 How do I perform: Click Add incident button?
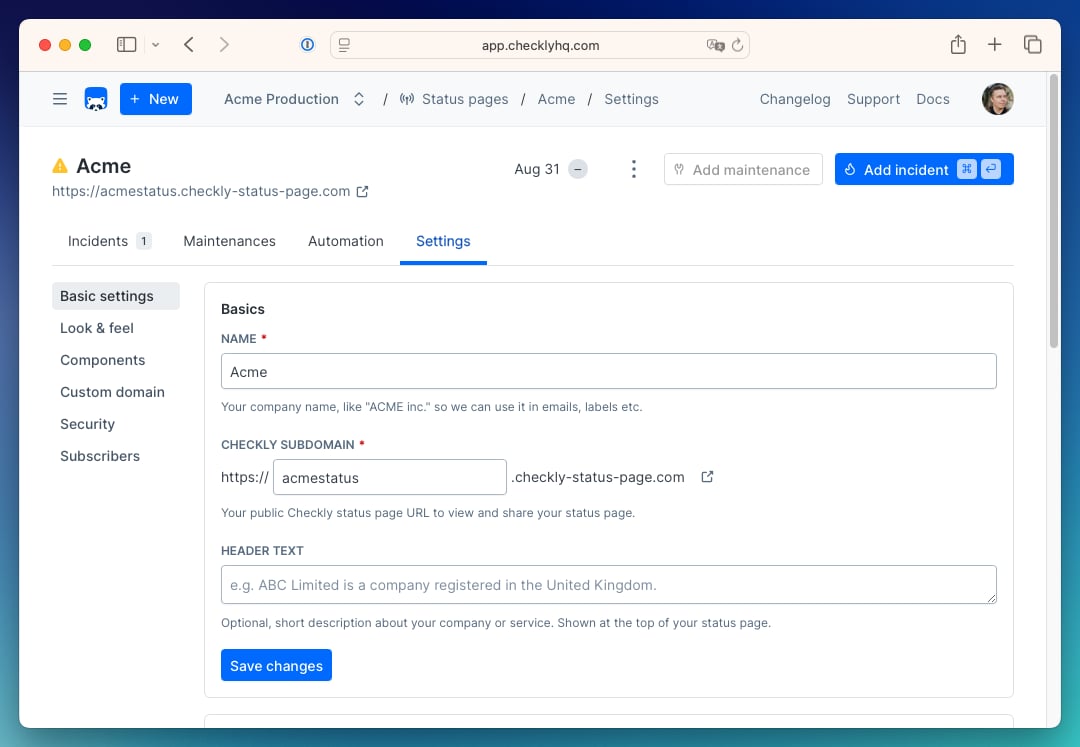(x=924, y=169)
